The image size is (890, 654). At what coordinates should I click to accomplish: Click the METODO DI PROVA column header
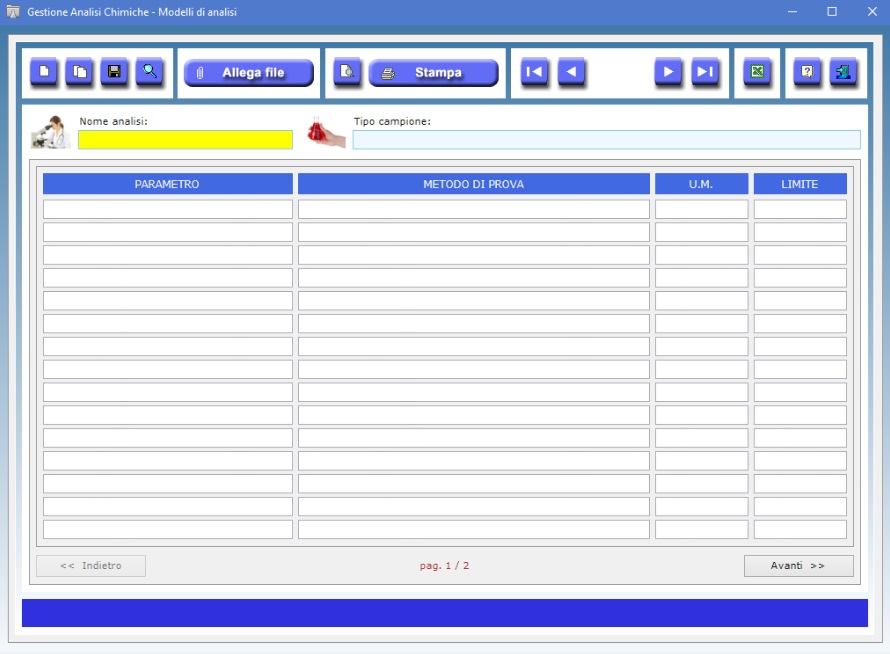tap(474, 184)
